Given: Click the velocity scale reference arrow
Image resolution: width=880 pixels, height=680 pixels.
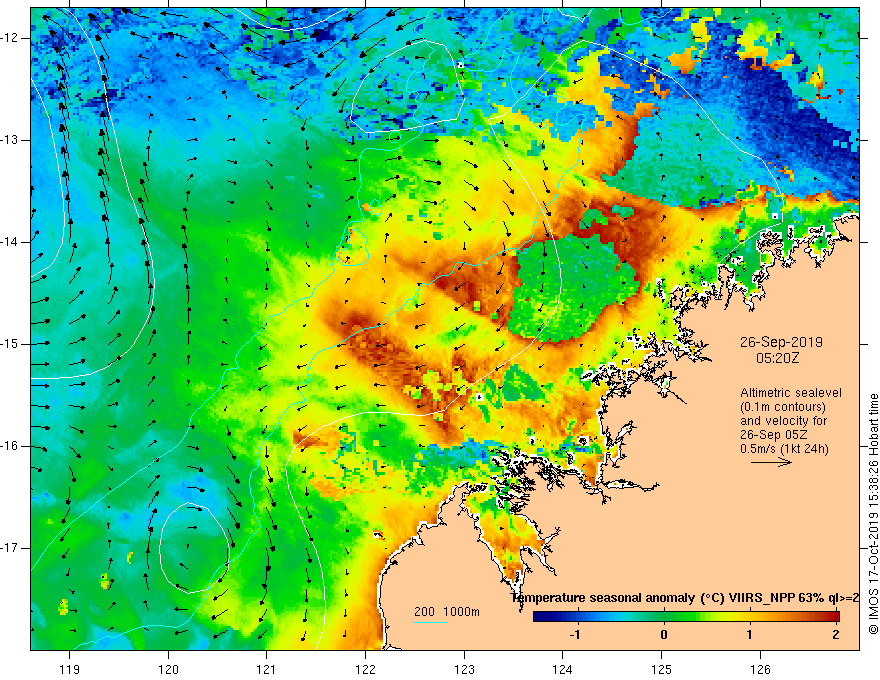Looking at the screenshot, I should point(771,462).
